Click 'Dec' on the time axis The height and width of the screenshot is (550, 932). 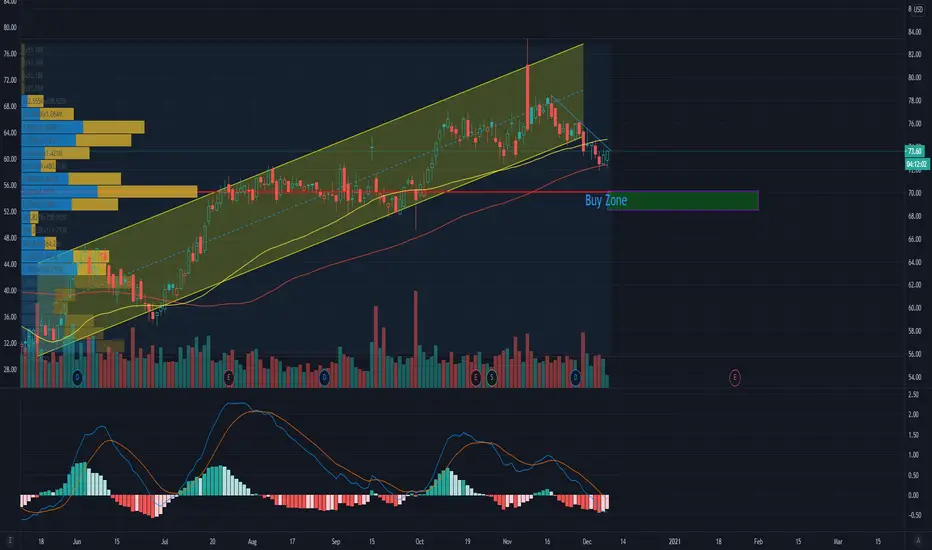pyautogui.click(x=587, y=542)
